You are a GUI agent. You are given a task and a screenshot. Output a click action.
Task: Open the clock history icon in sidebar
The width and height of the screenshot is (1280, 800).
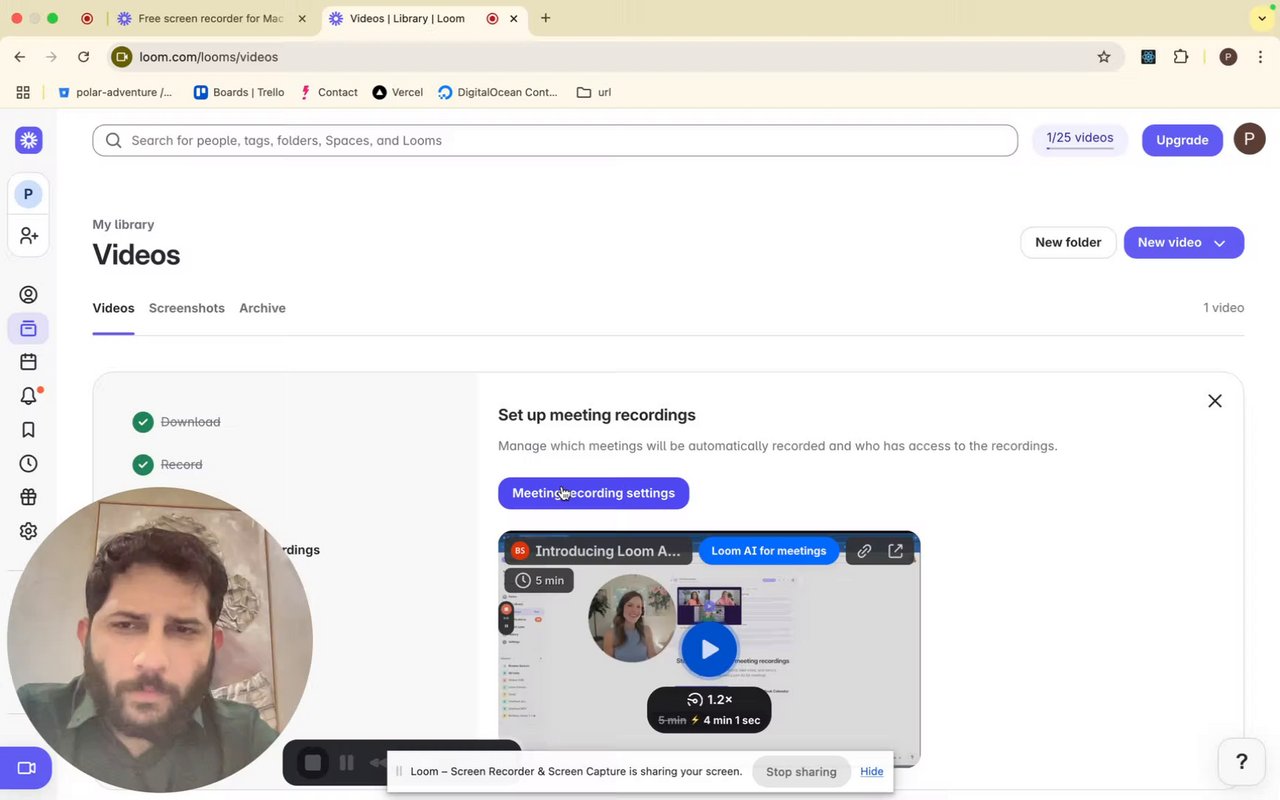click(x=28, y=464)
